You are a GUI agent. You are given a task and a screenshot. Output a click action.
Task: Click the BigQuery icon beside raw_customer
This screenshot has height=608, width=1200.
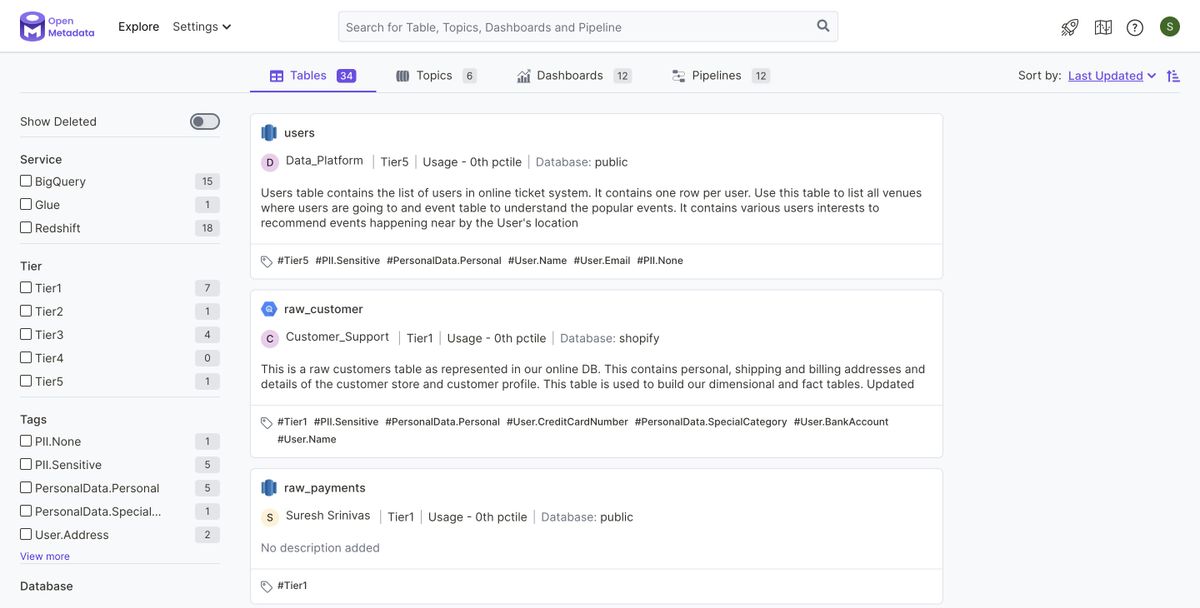[269, 309]
